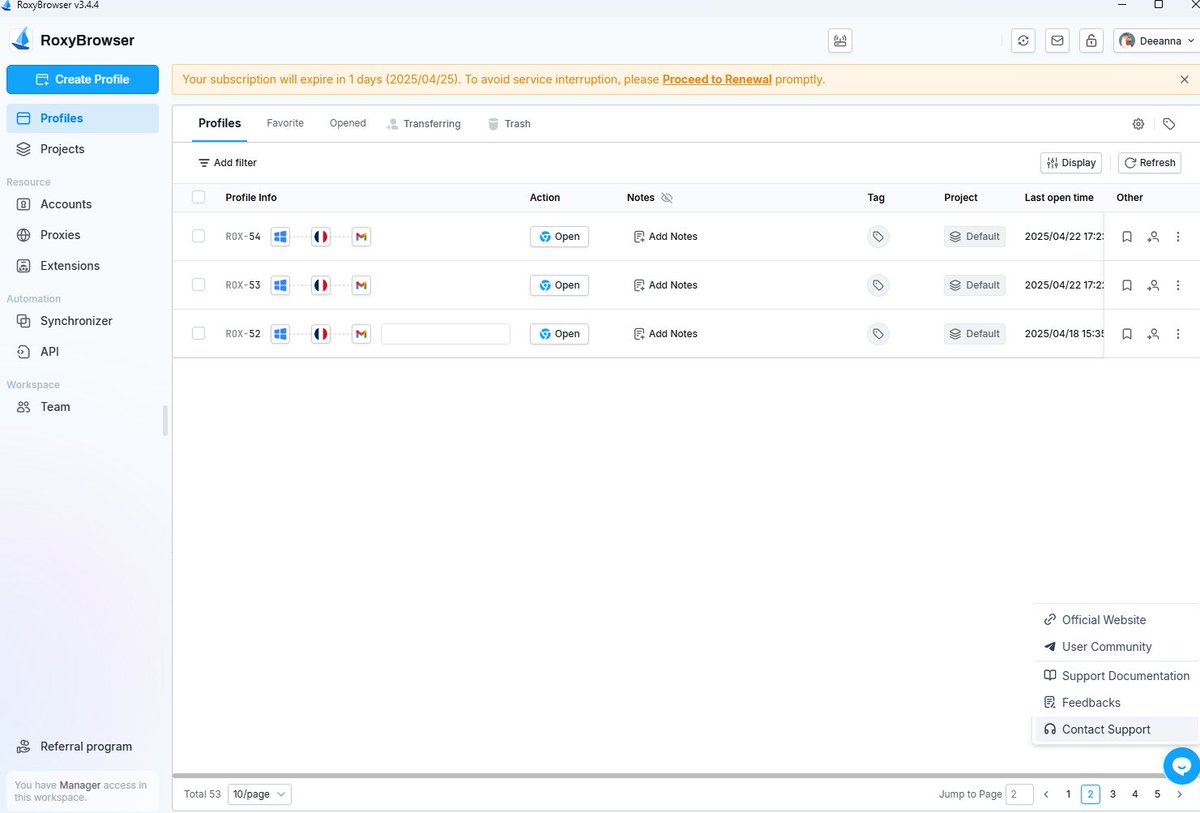Viewport: 1200px width, 813px height.
Task: Open Referral program in the sidebar
Action: pos(82,747)
